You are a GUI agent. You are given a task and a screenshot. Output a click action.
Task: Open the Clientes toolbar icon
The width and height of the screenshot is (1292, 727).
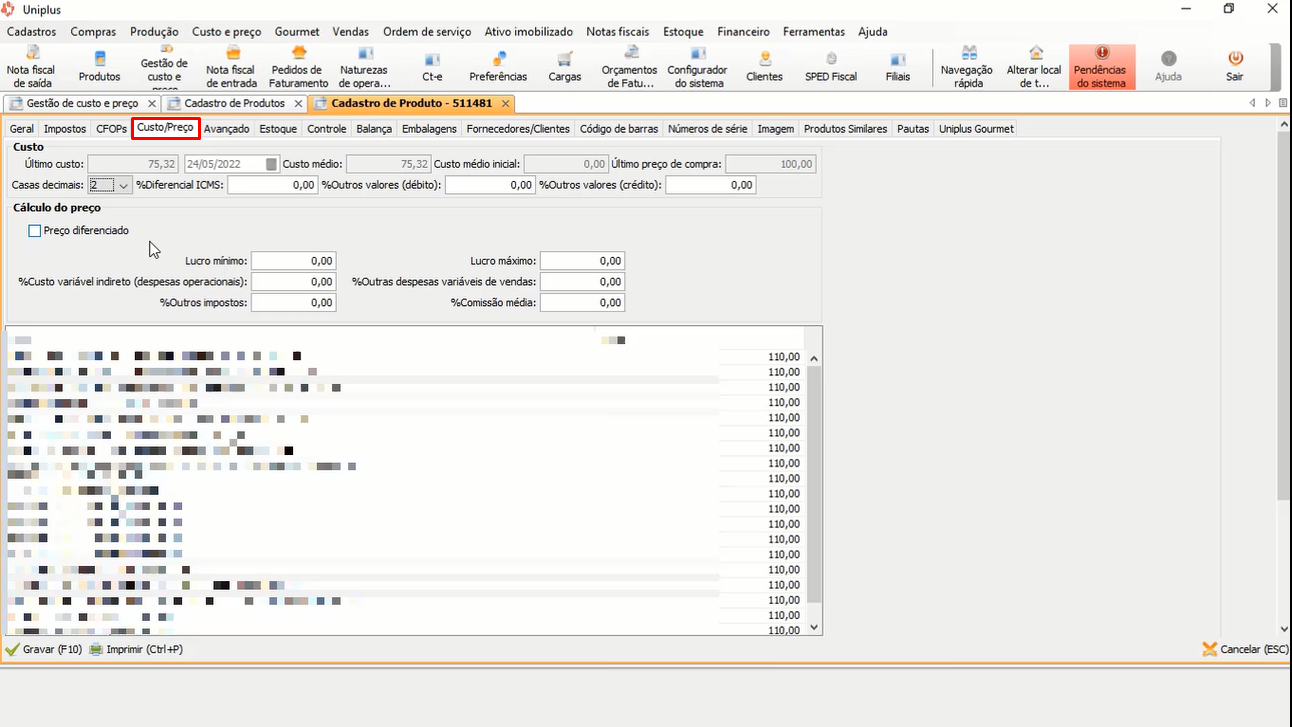click(764, 66)
